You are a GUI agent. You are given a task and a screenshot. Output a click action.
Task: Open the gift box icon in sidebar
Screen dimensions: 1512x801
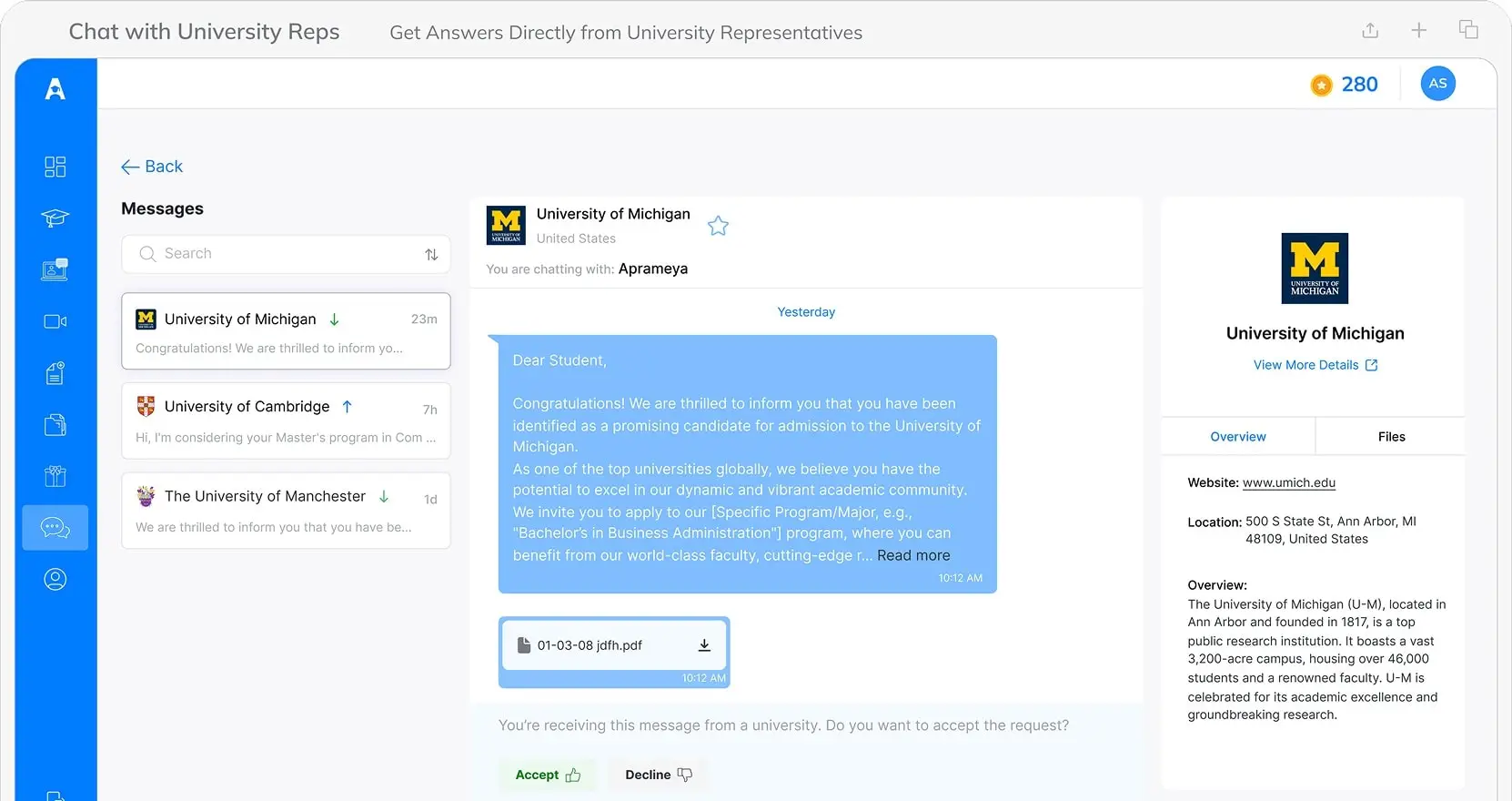[55, 476]
